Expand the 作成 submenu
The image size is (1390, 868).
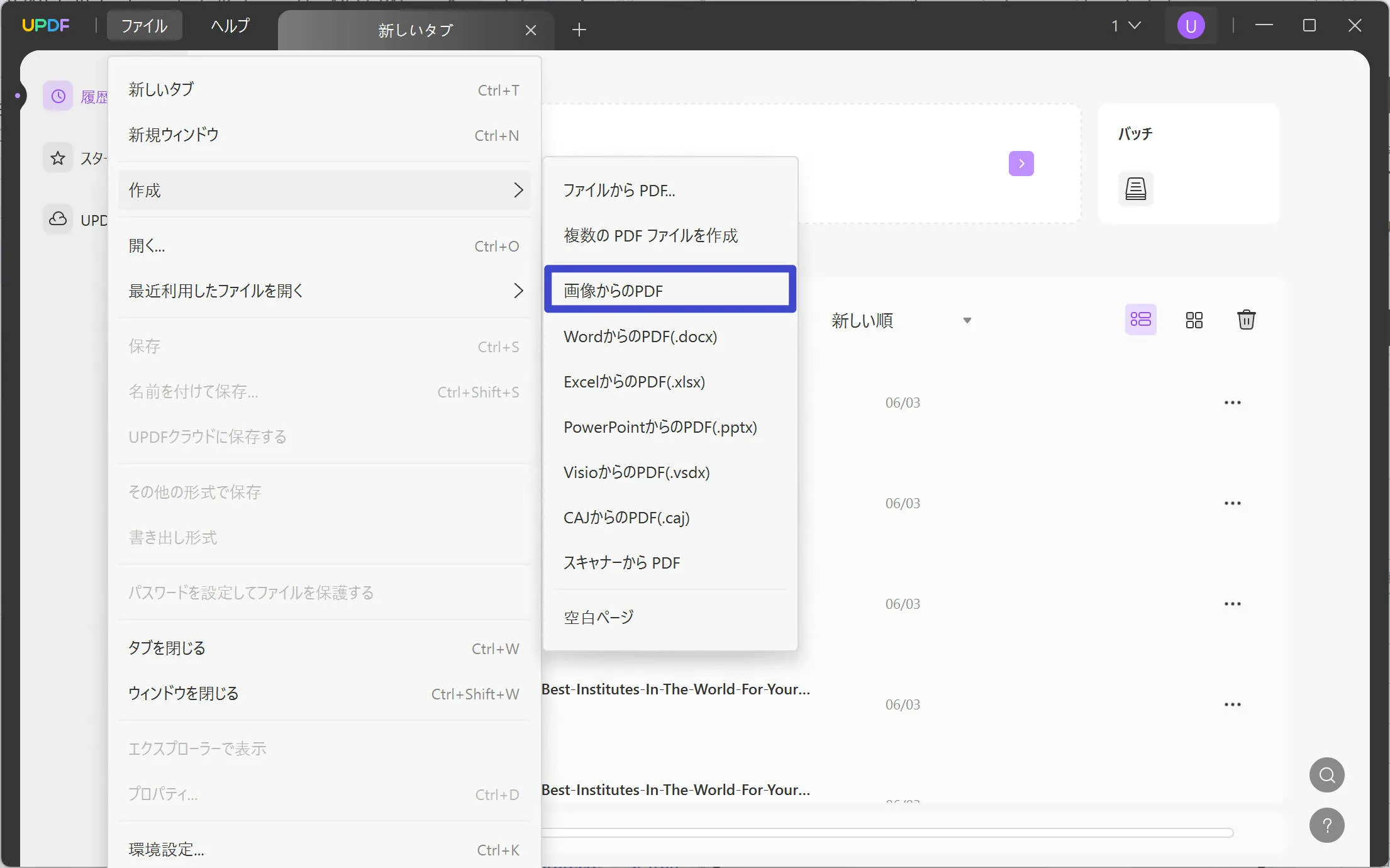click(x=325, y=190)
